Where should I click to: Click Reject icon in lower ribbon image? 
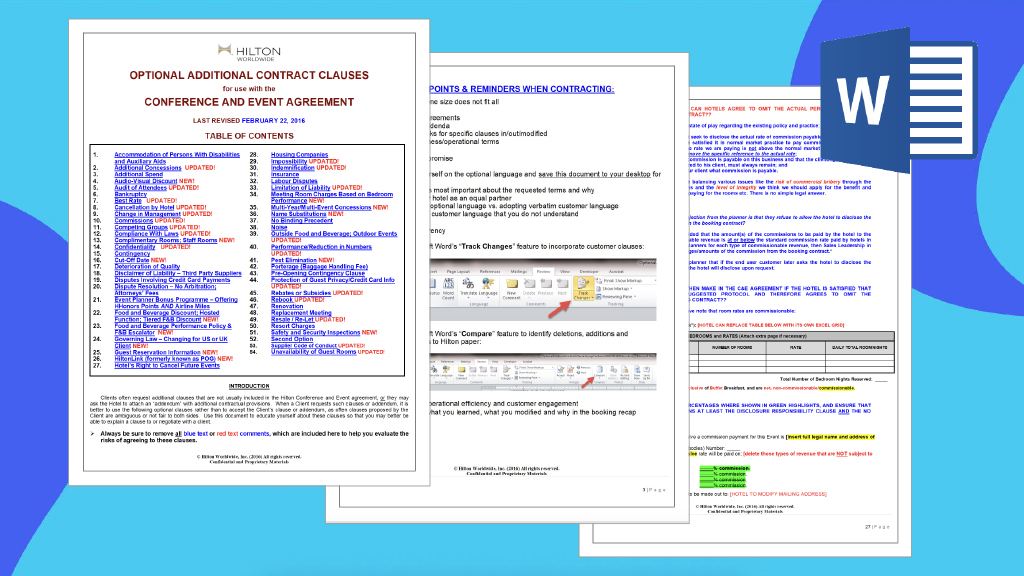(x=570, y=372)
